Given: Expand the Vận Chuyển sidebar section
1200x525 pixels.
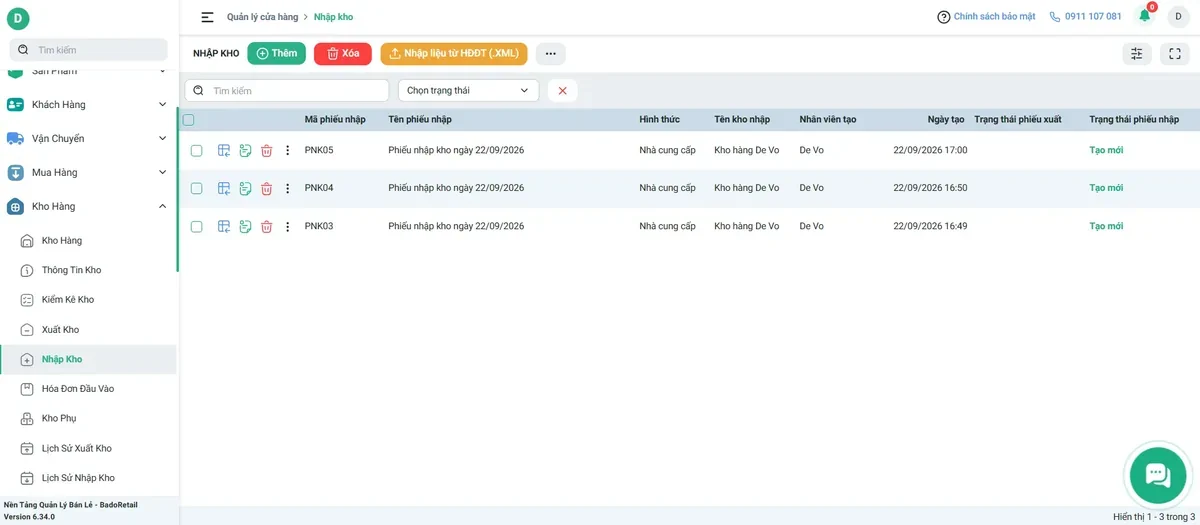Looking at the screenshot, I should pos(88,139).
